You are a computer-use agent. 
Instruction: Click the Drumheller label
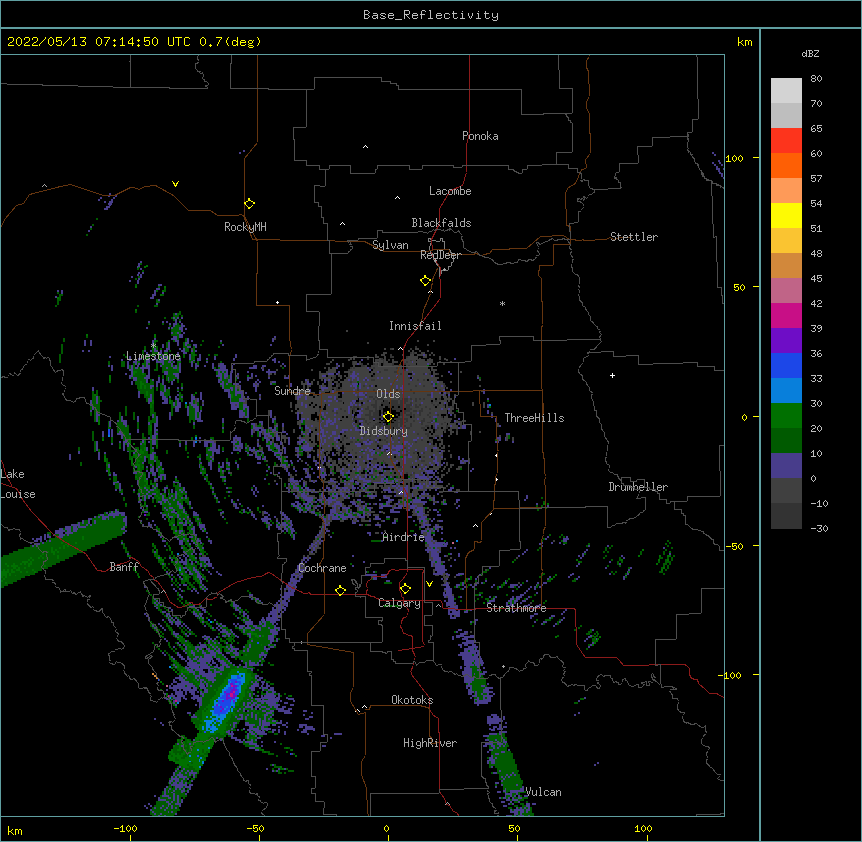click(638, 487)
